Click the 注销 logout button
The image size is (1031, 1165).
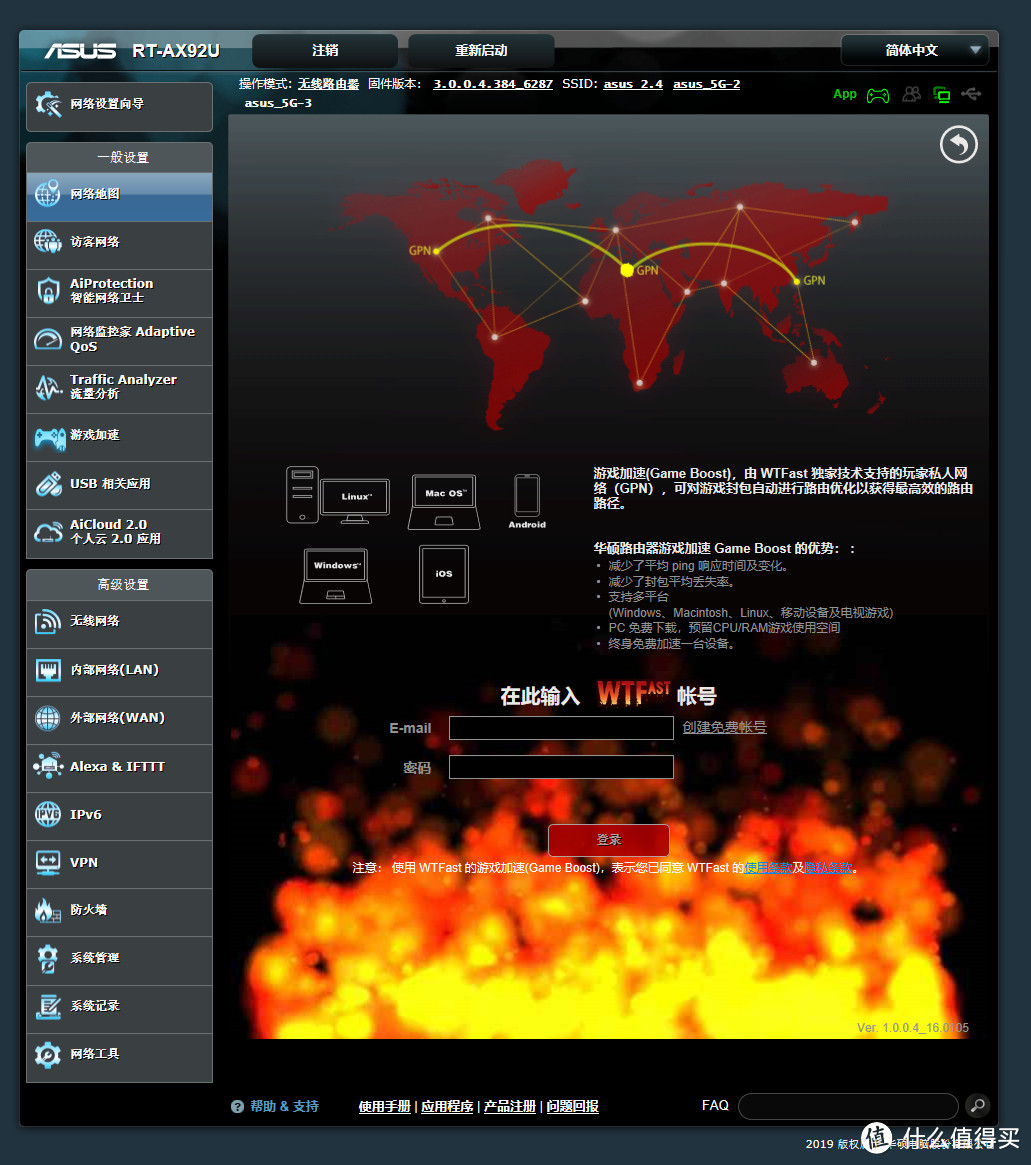(x=325, y=51)
